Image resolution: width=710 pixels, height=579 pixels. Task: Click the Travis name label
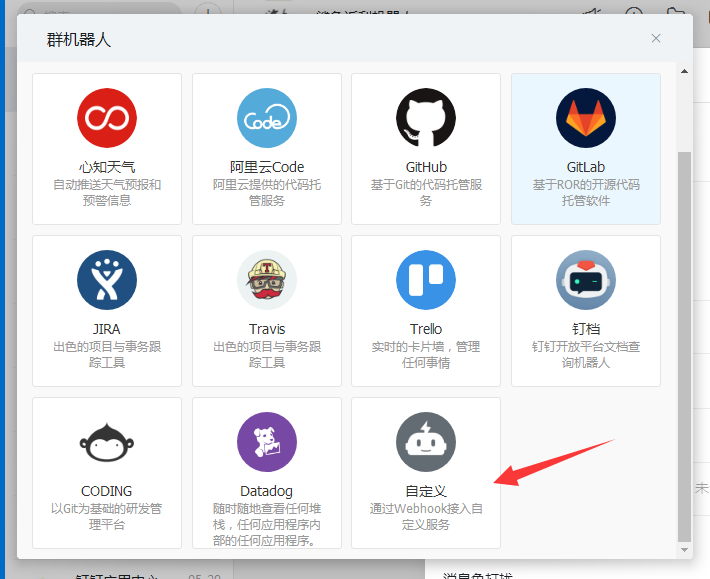[x=267, y=329]
